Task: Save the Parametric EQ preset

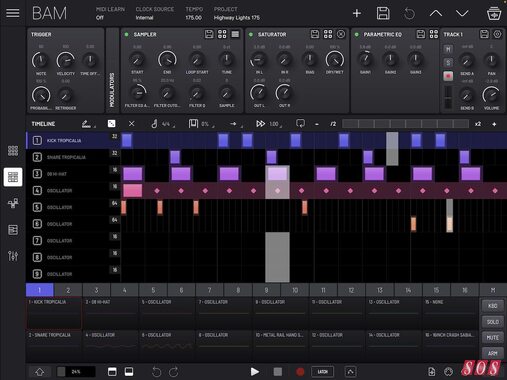Action: coord(421,34)
